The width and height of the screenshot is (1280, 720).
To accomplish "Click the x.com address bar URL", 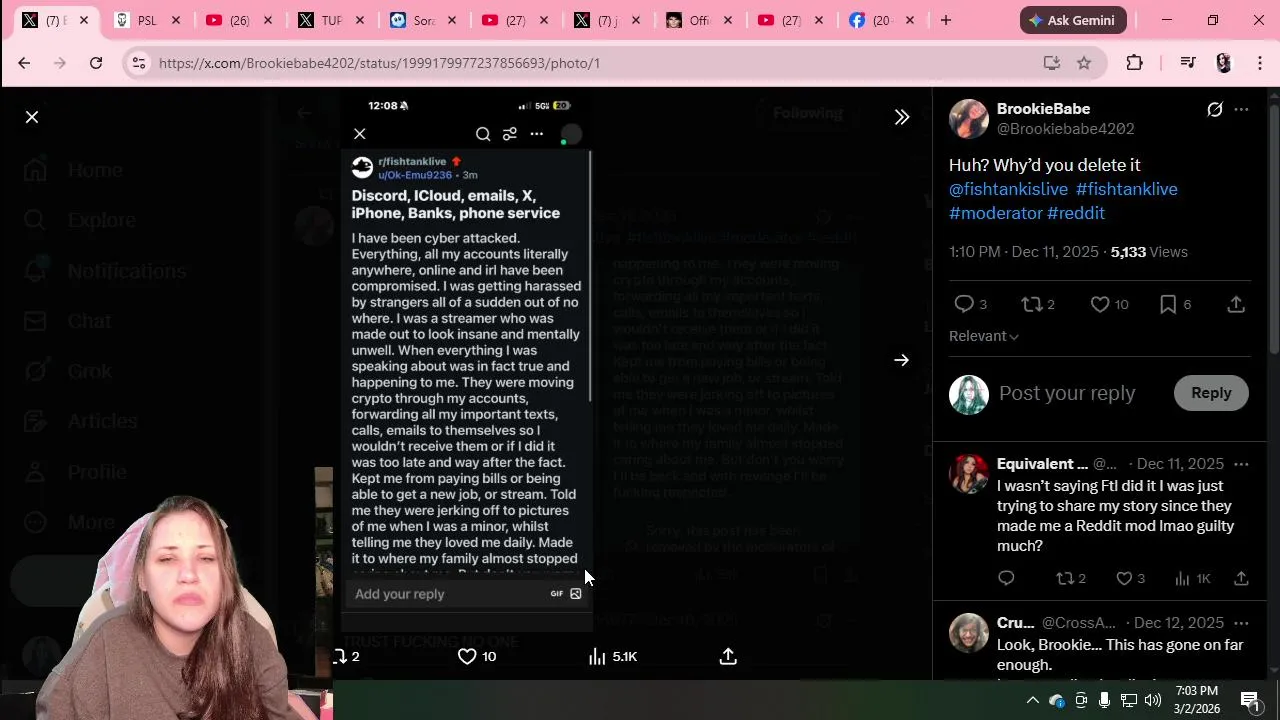I will [379, 63].
